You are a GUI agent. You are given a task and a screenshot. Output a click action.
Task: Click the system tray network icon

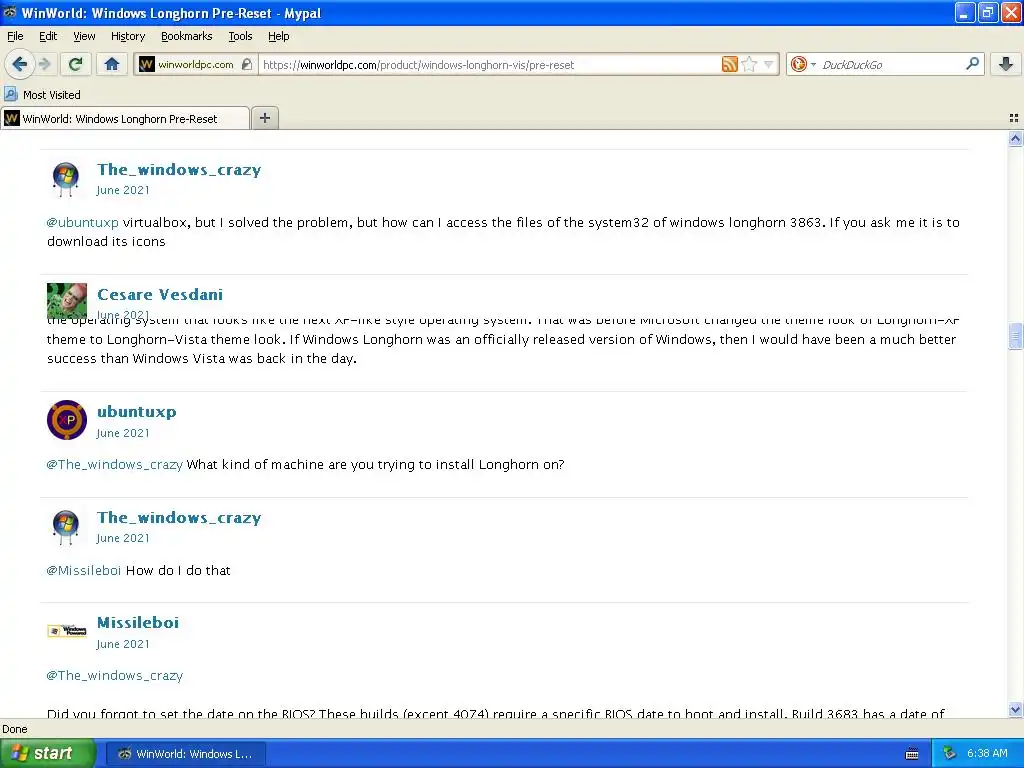tap(950, 753)
